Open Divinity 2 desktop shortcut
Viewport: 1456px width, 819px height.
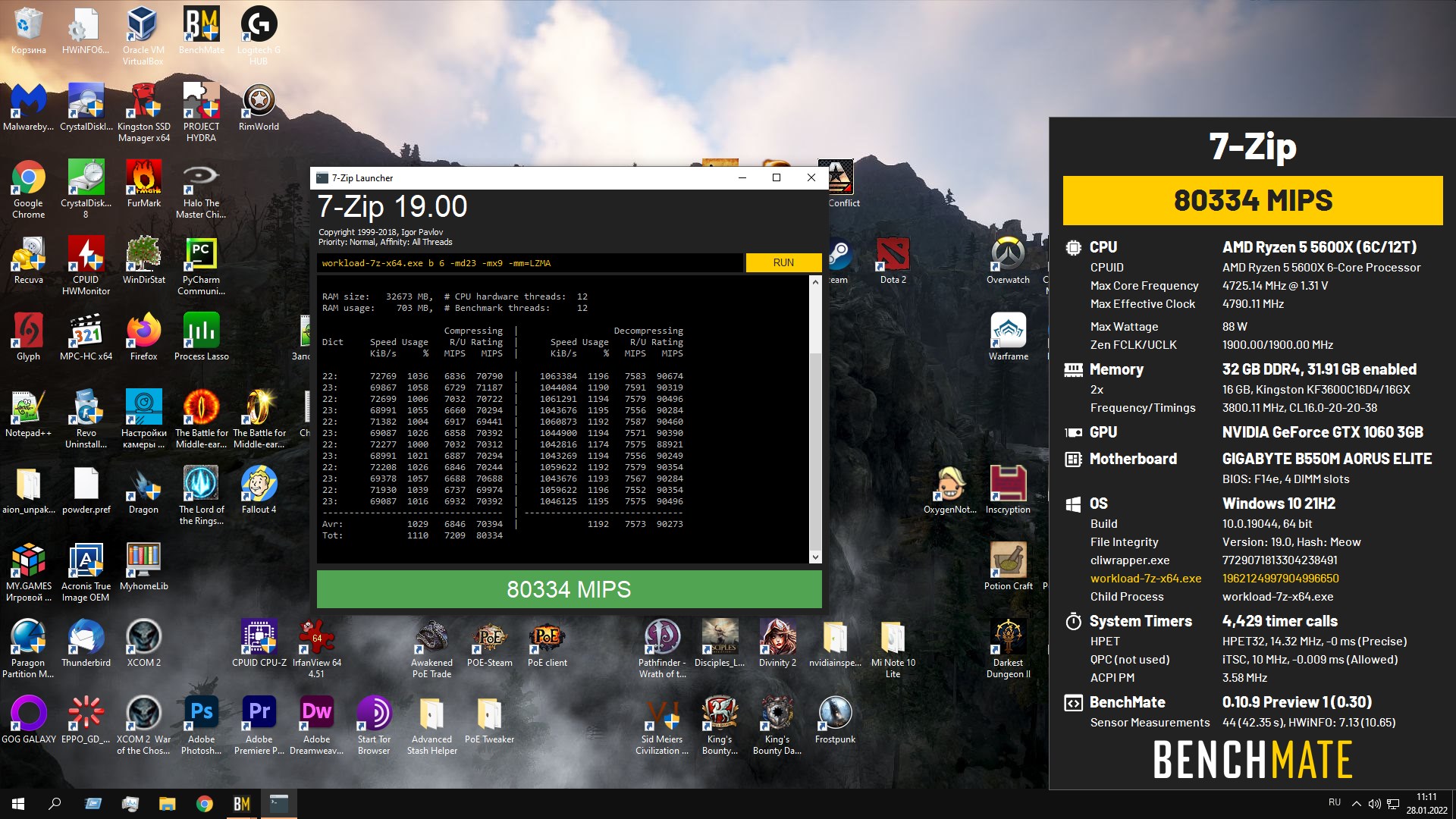tap(777, 643)
